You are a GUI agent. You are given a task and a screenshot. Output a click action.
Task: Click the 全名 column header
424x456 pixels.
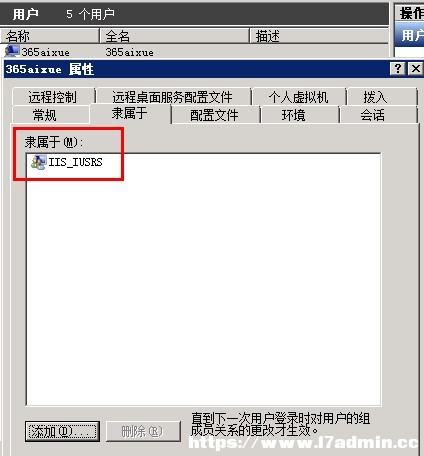tap(175, 36)
